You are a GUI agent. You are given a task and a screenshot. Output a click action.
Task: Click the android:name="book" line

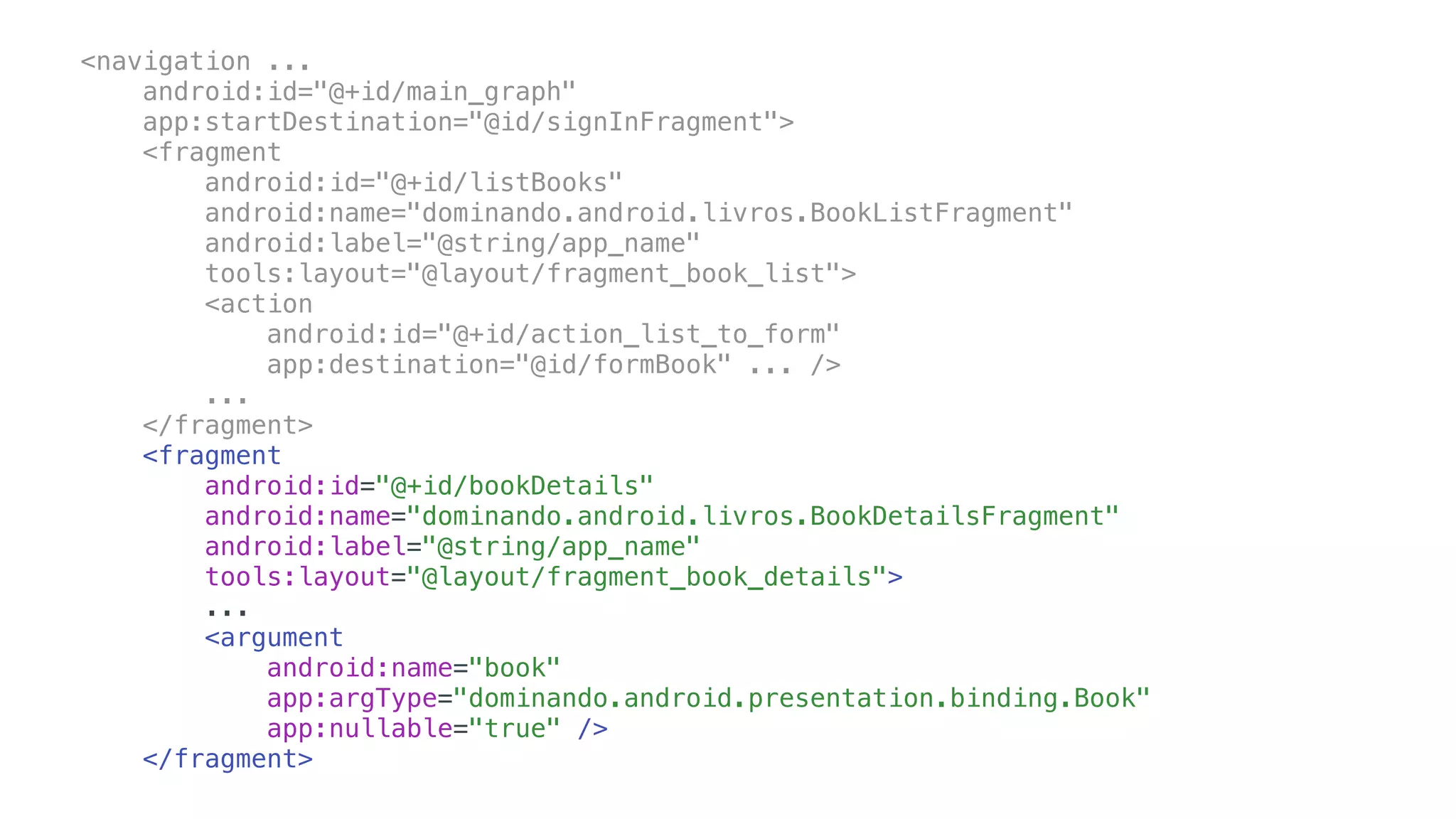(414, 668)
